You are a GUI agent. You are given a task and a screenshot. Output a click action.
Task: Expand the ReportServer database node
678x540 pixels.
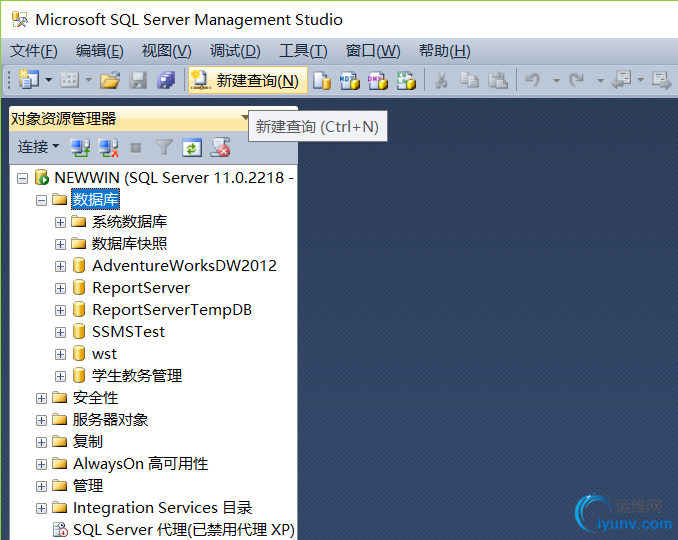(61, 288)
